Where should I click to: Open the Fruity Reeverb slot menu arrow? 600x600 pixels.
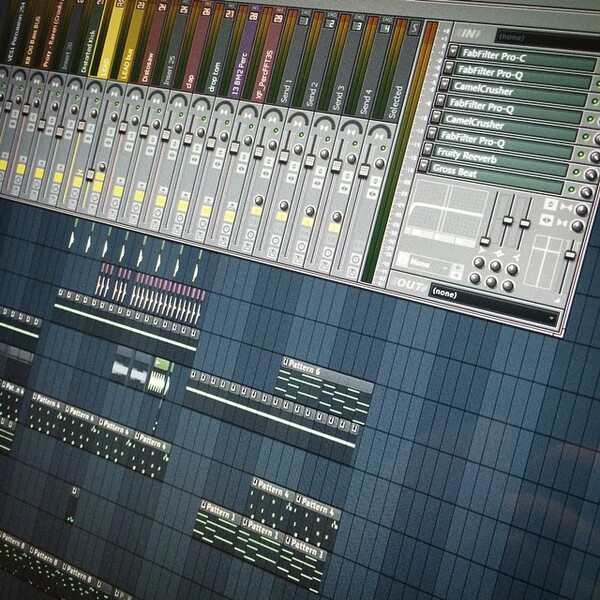click(427, 148)
